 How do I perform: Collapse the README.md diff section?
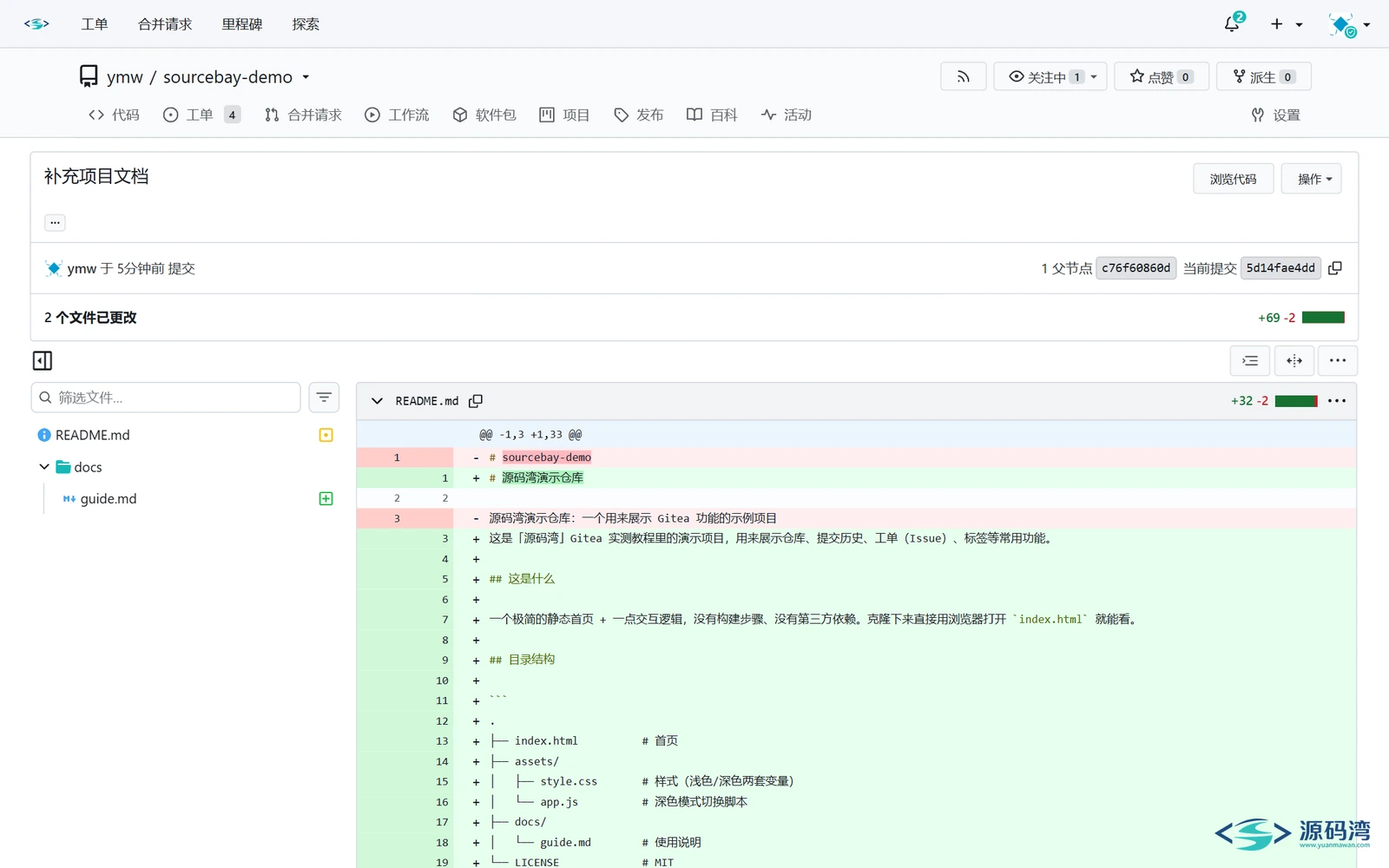[377, 401]
